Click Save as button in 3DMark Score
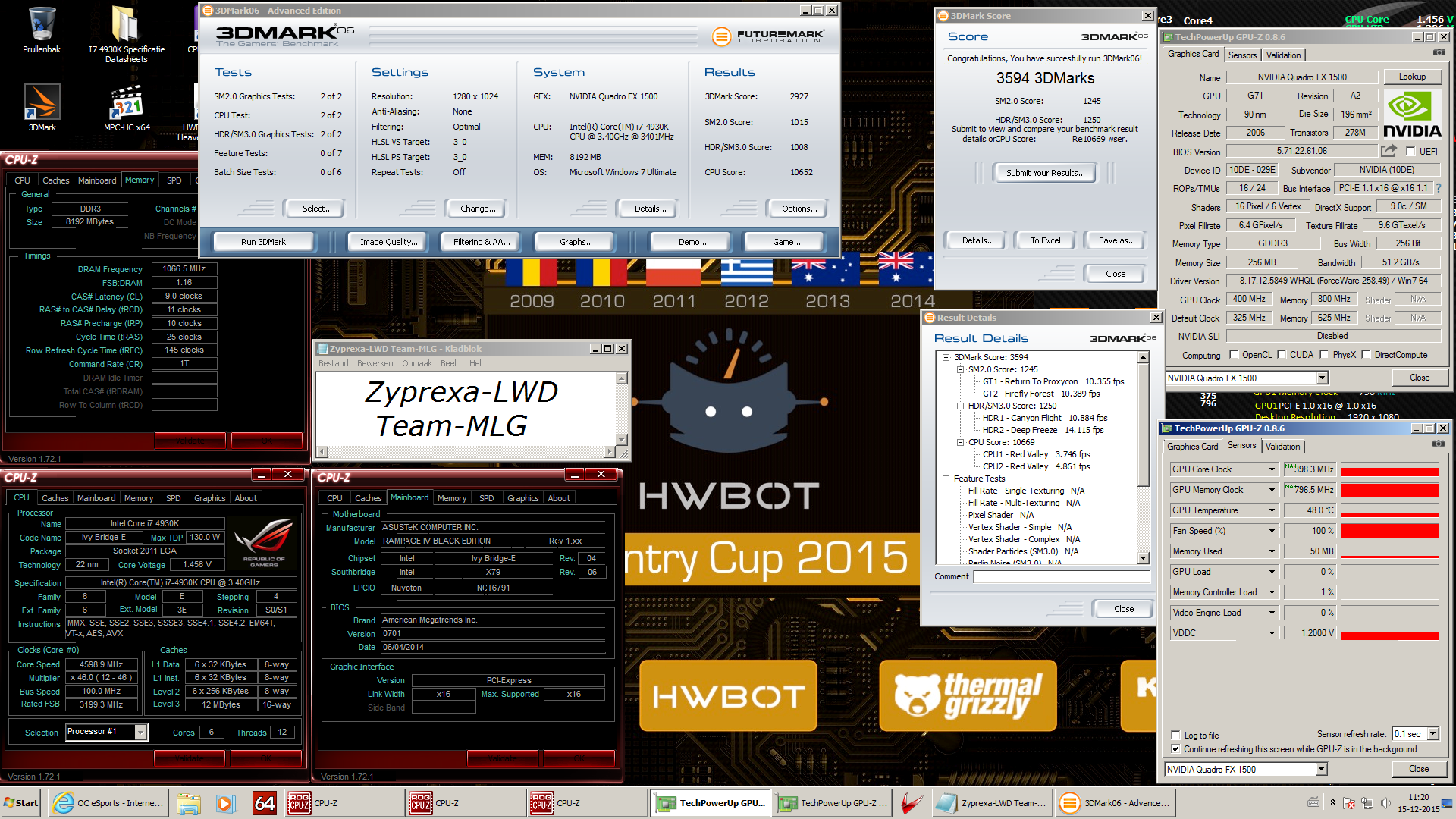The height and width of the screenshot is (819, 1456). pos(1116,240)
